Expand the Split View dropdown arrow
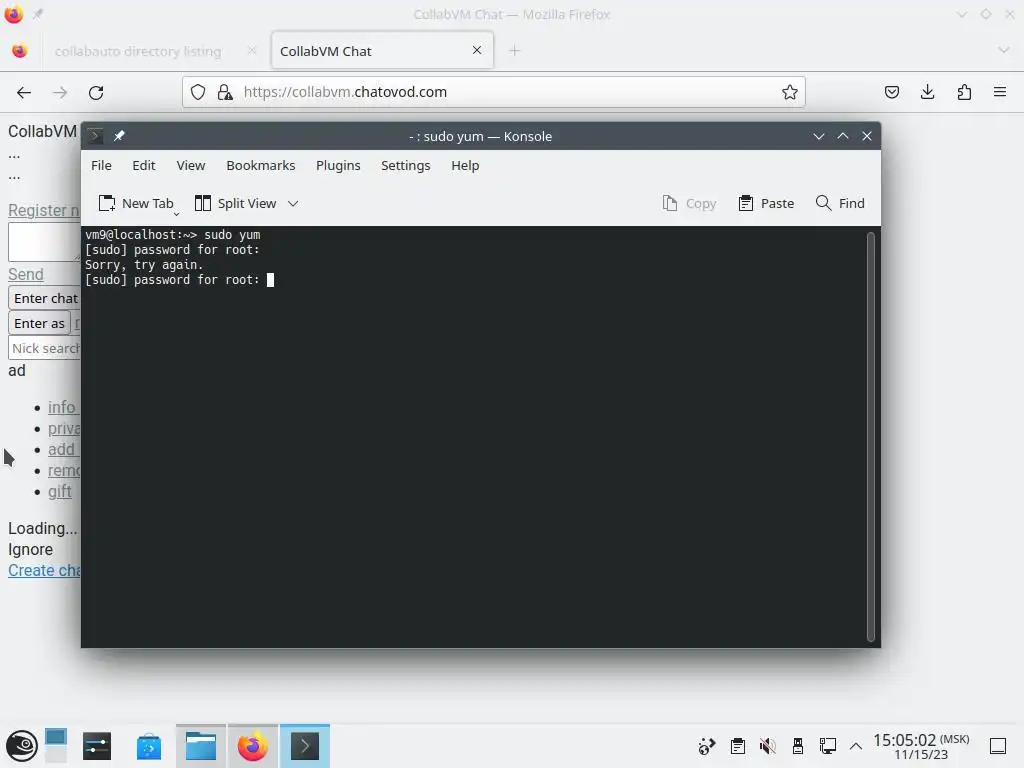 click(x=293, y=203)
